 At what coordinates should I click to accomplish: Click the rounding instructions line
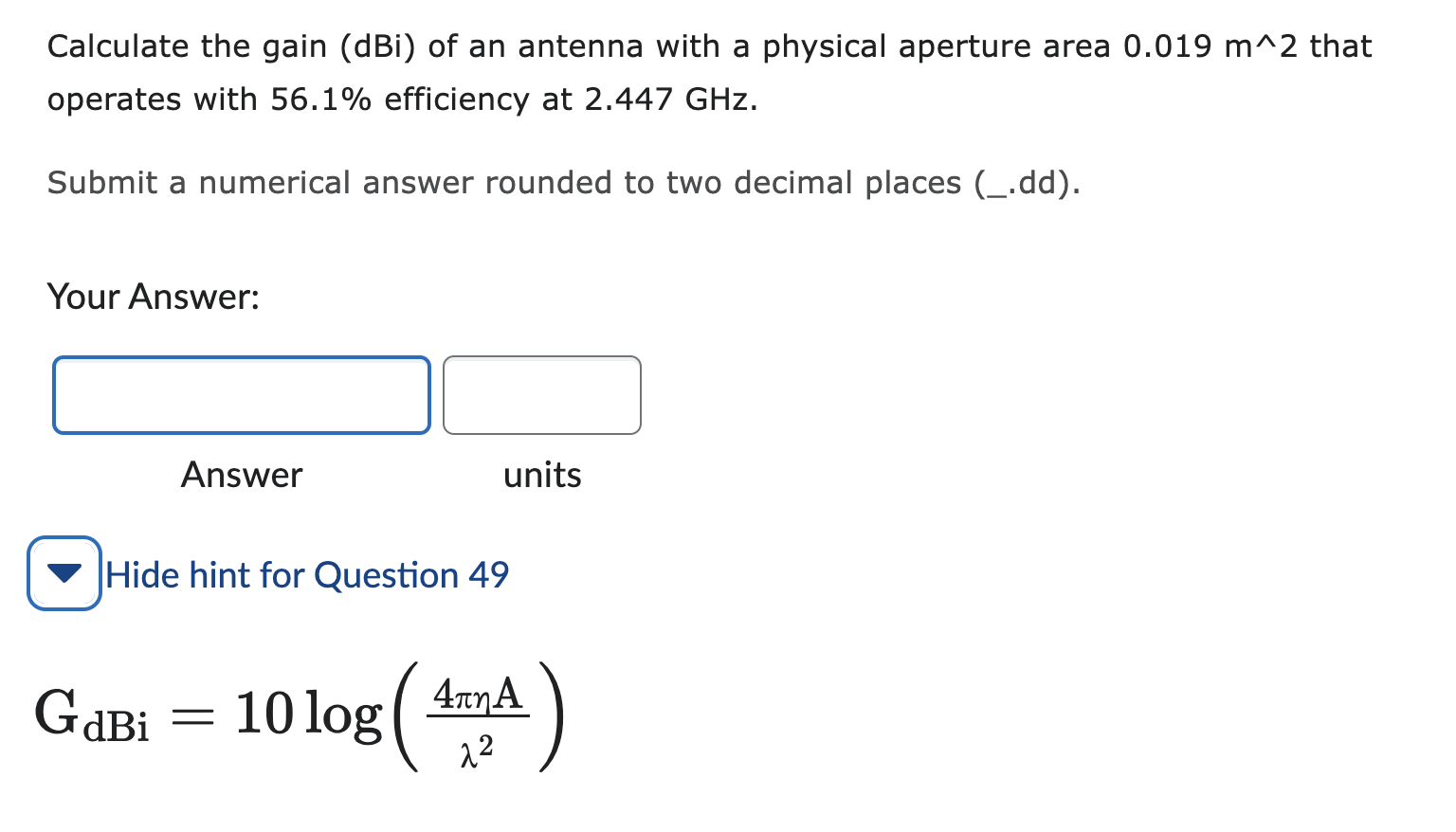click(564, 182)
